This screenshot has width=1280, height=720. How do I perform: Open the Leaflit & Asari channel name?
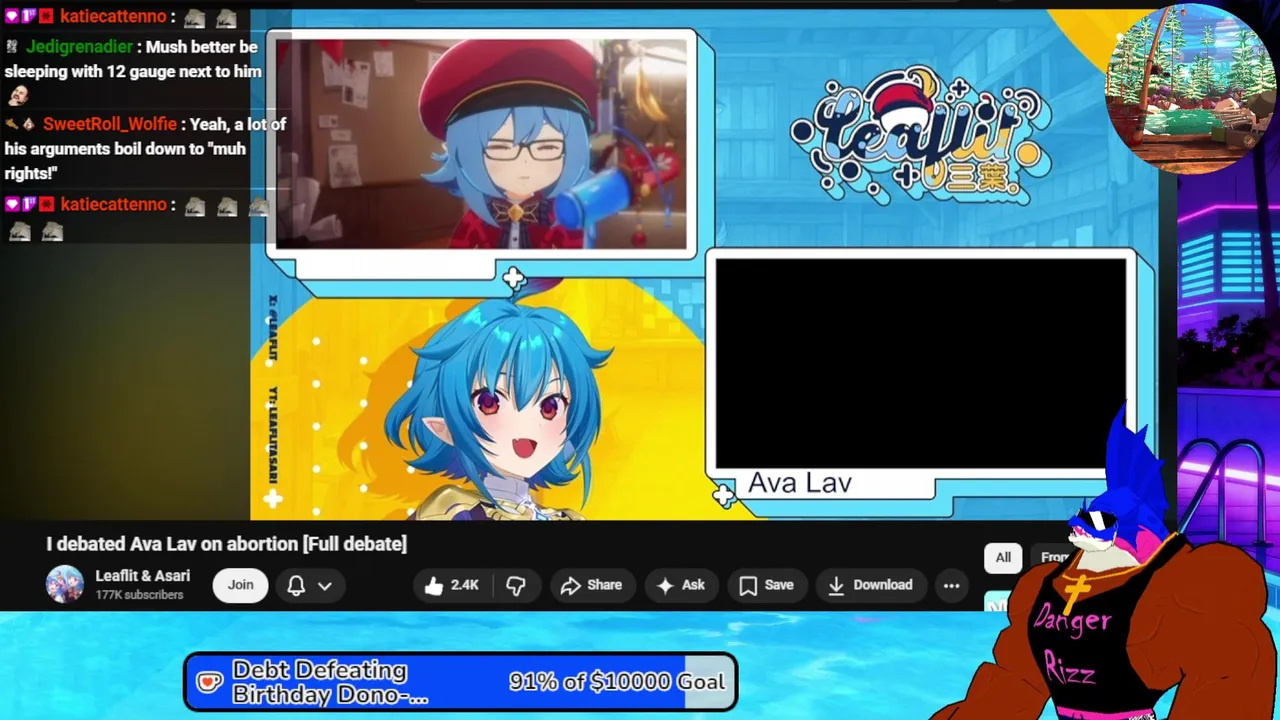coord(142,576)
